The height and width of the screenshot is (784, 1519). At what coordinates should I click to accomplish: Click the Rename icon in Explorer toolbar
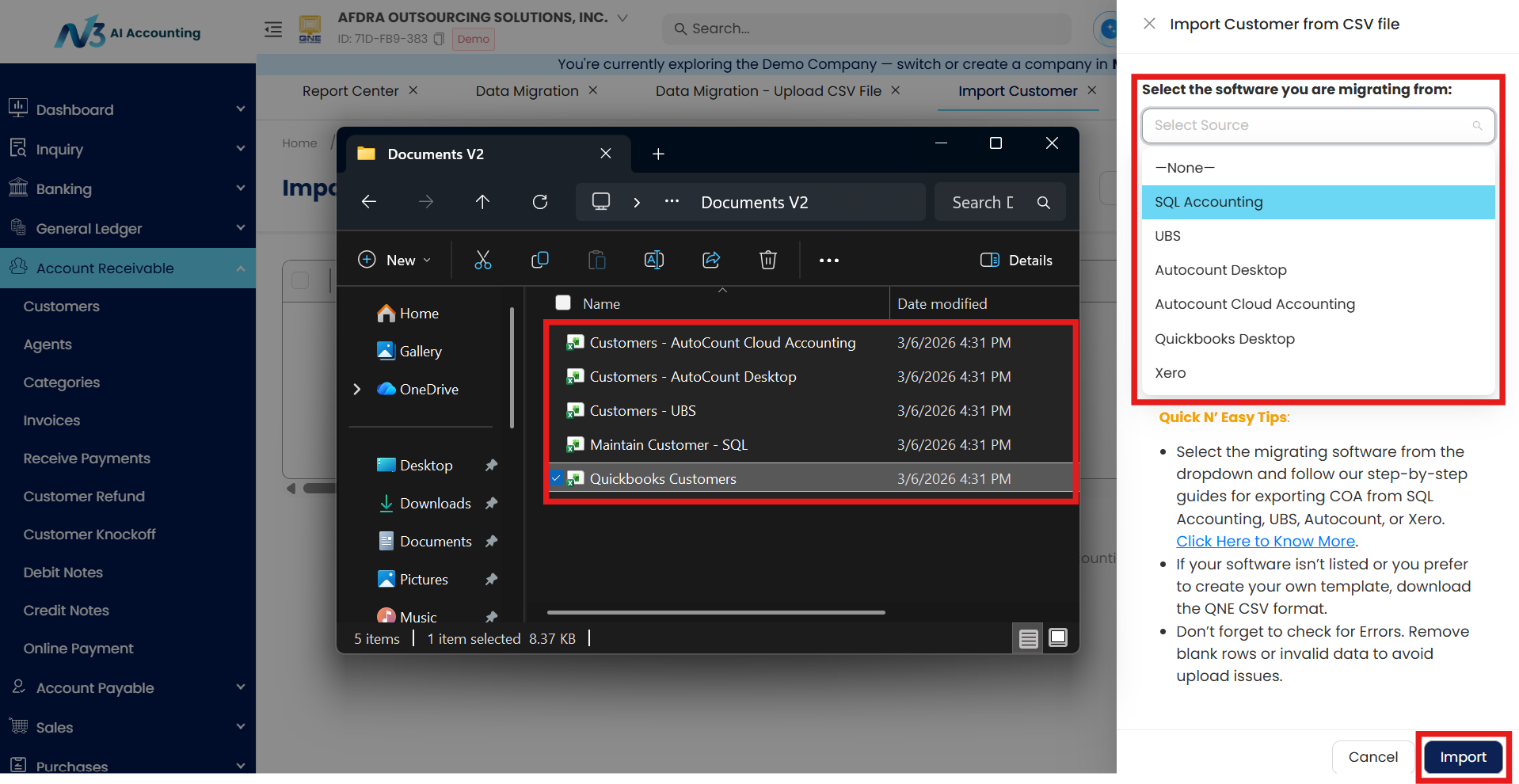click(654, 260)
